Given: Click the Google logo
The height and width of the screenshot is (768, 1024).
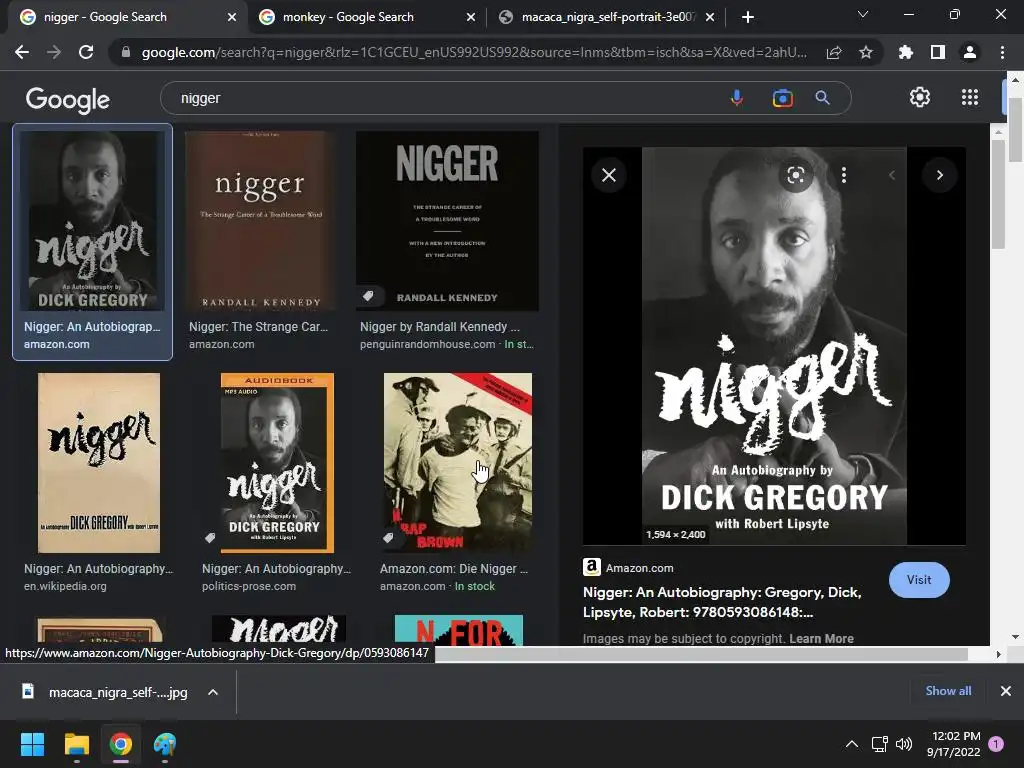Looking at the screenshot, I should coord(68,99).
